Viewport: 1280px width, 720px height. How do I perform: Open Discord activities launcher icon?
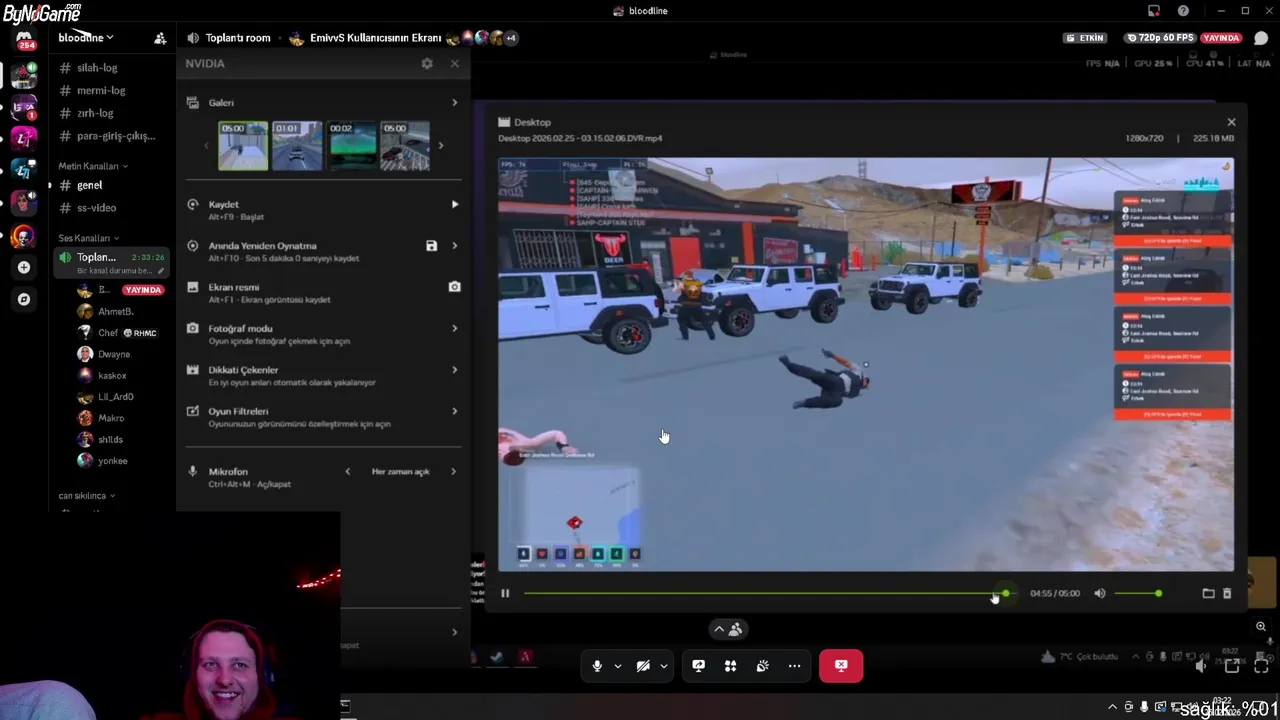point(730,666)
